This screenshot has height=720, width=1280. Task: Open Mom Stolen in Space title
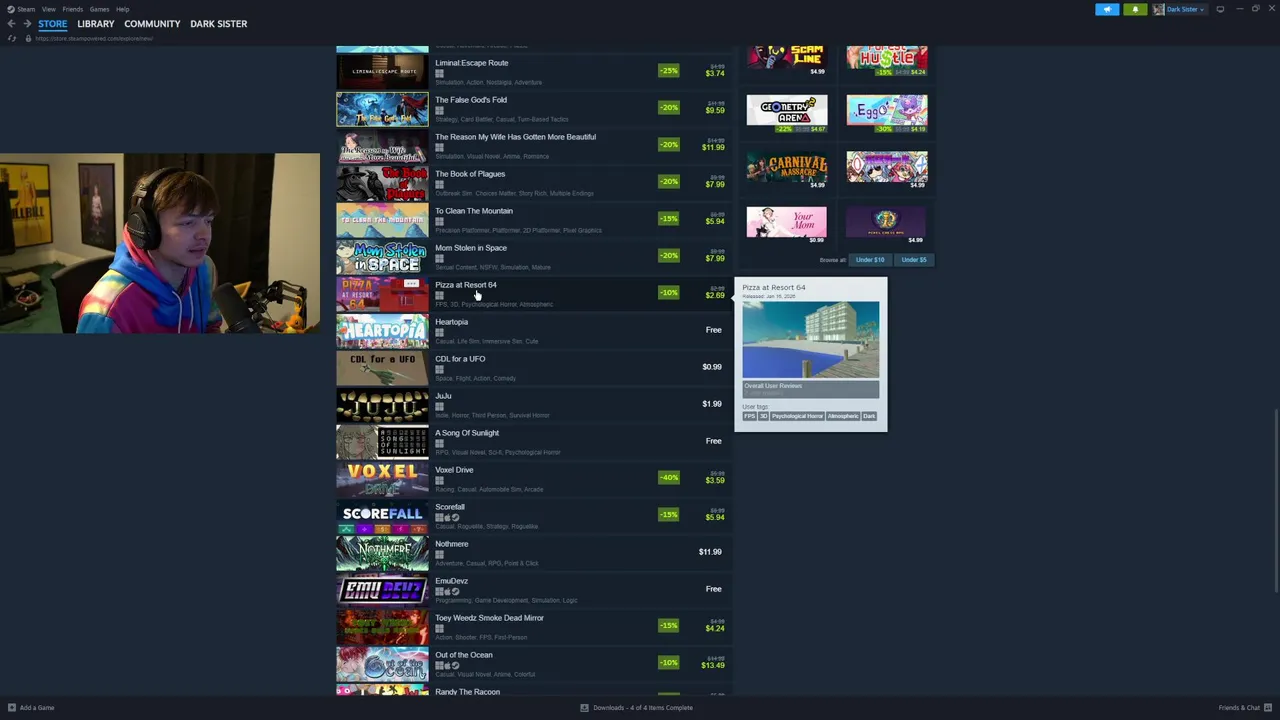click(x=471, y=248)
